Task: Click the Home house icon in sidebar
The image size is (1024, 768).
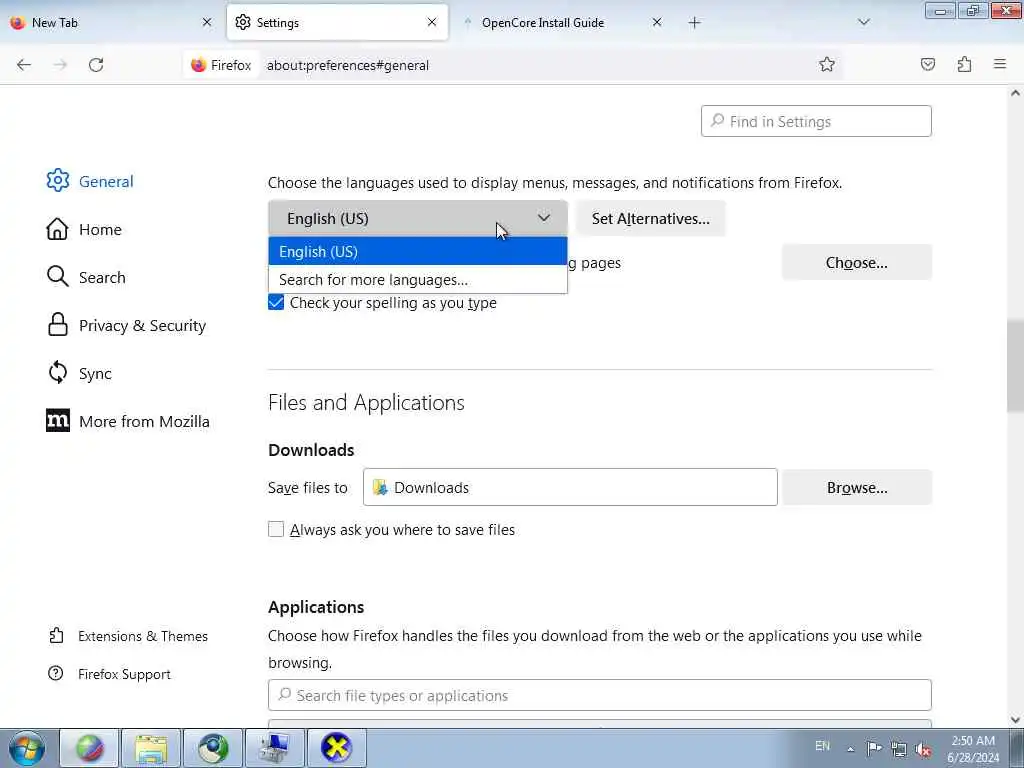Action: click(57, 229)
